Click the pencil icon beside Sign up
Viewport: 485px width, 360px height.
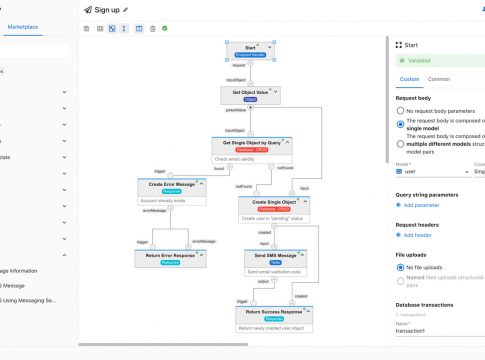tap(125, 10)
